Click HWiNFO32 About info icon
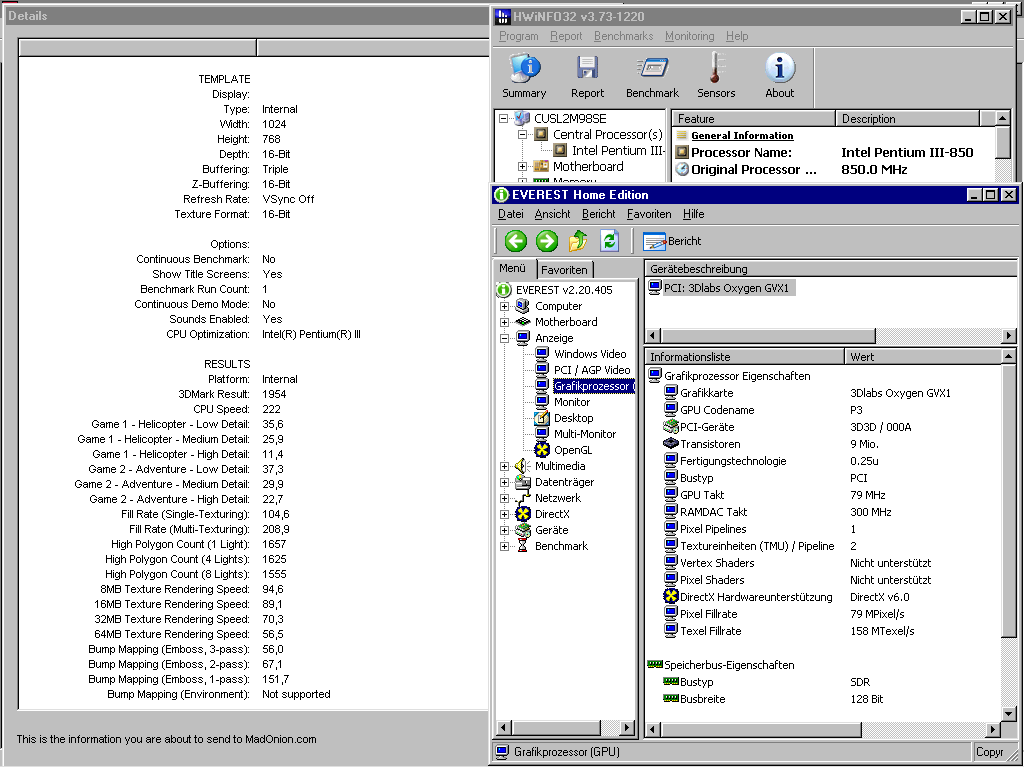Viewport: 1024px width, 768px height. coord(780,76)
